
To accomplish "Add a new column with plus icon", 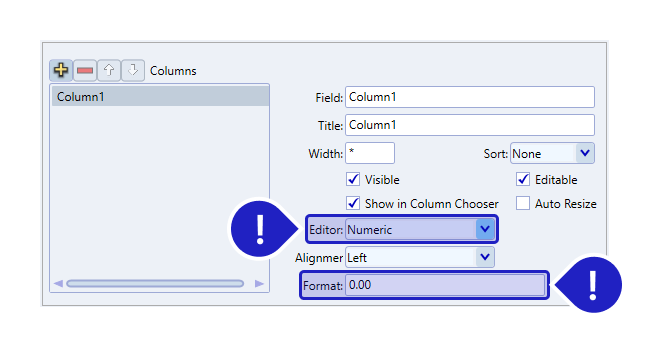I will 61,70.
